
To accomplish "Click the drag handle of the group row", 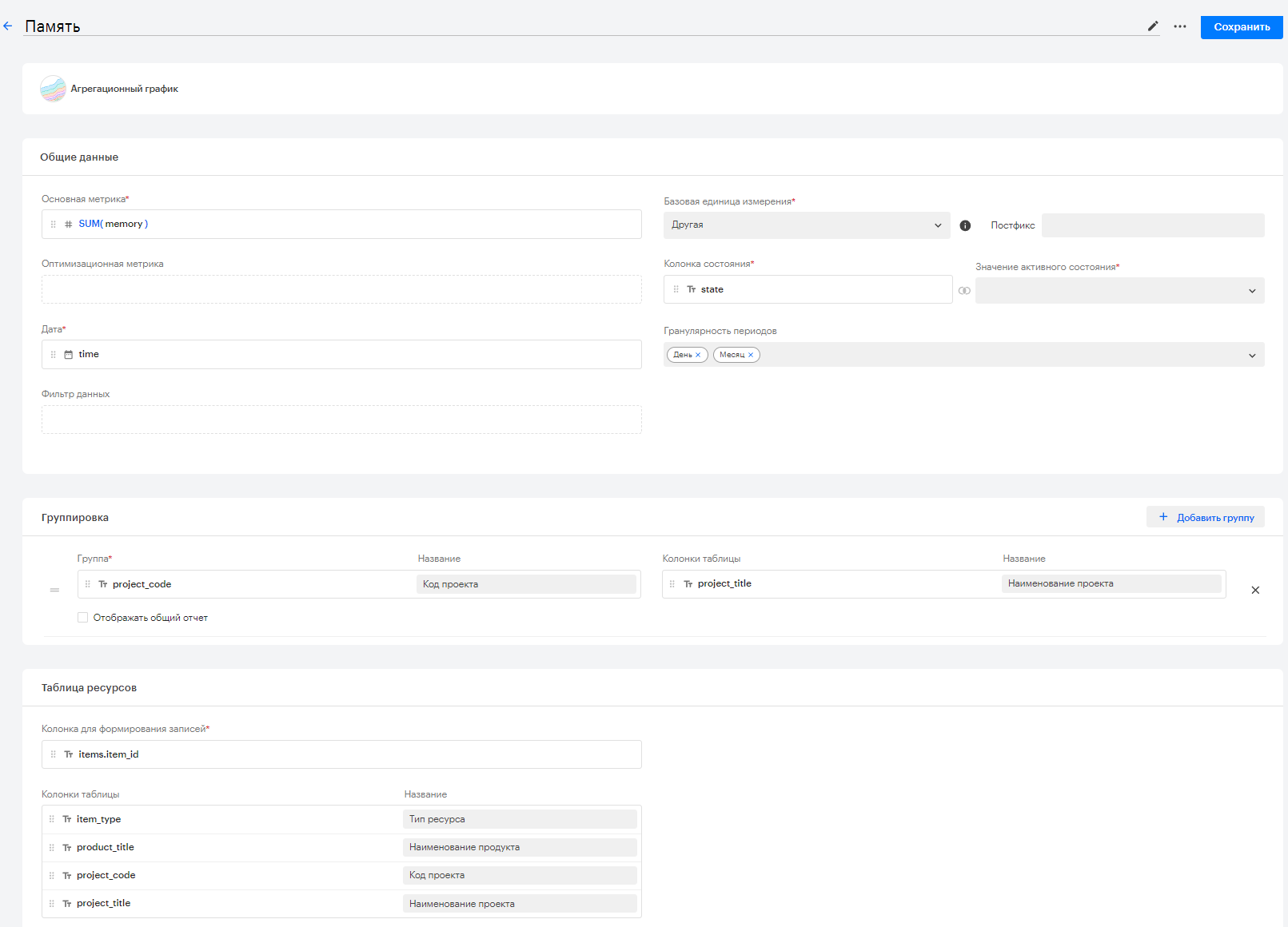I will click(x=54, y=590).
